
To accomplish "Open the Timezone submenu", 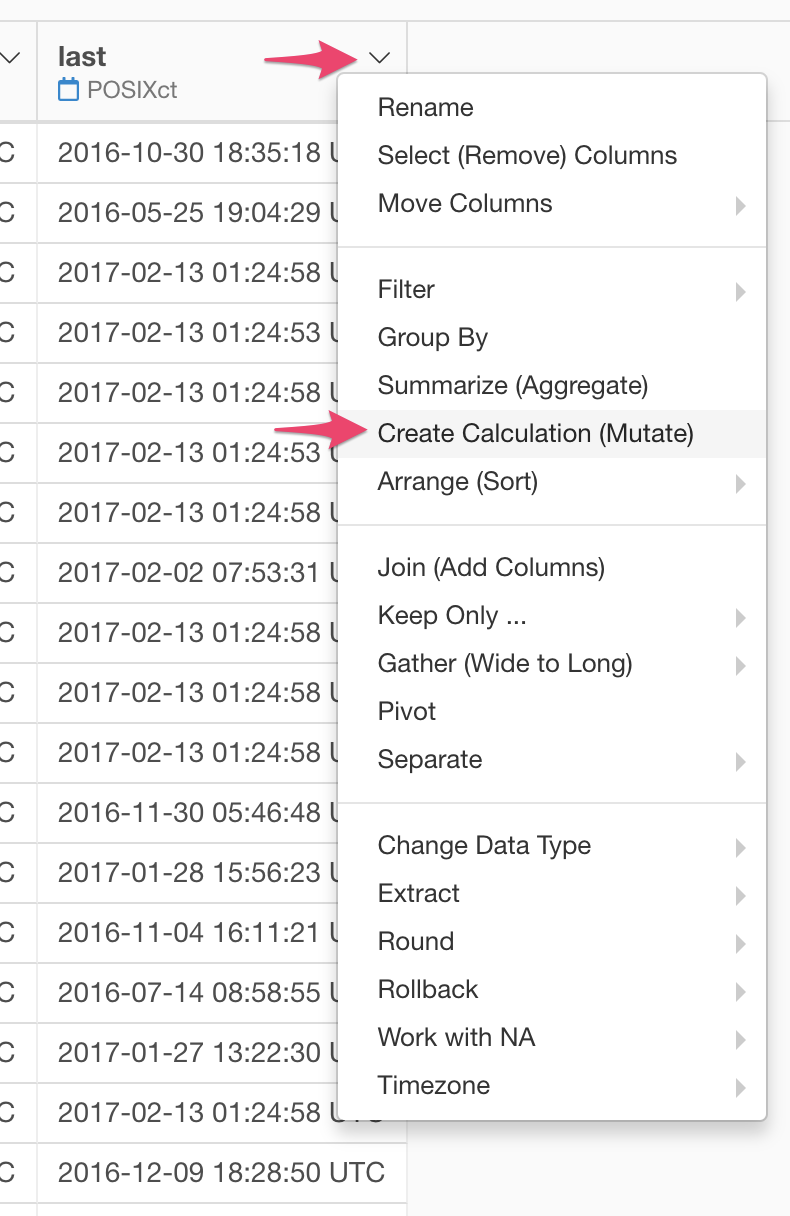I will (x=434, y=1085).
